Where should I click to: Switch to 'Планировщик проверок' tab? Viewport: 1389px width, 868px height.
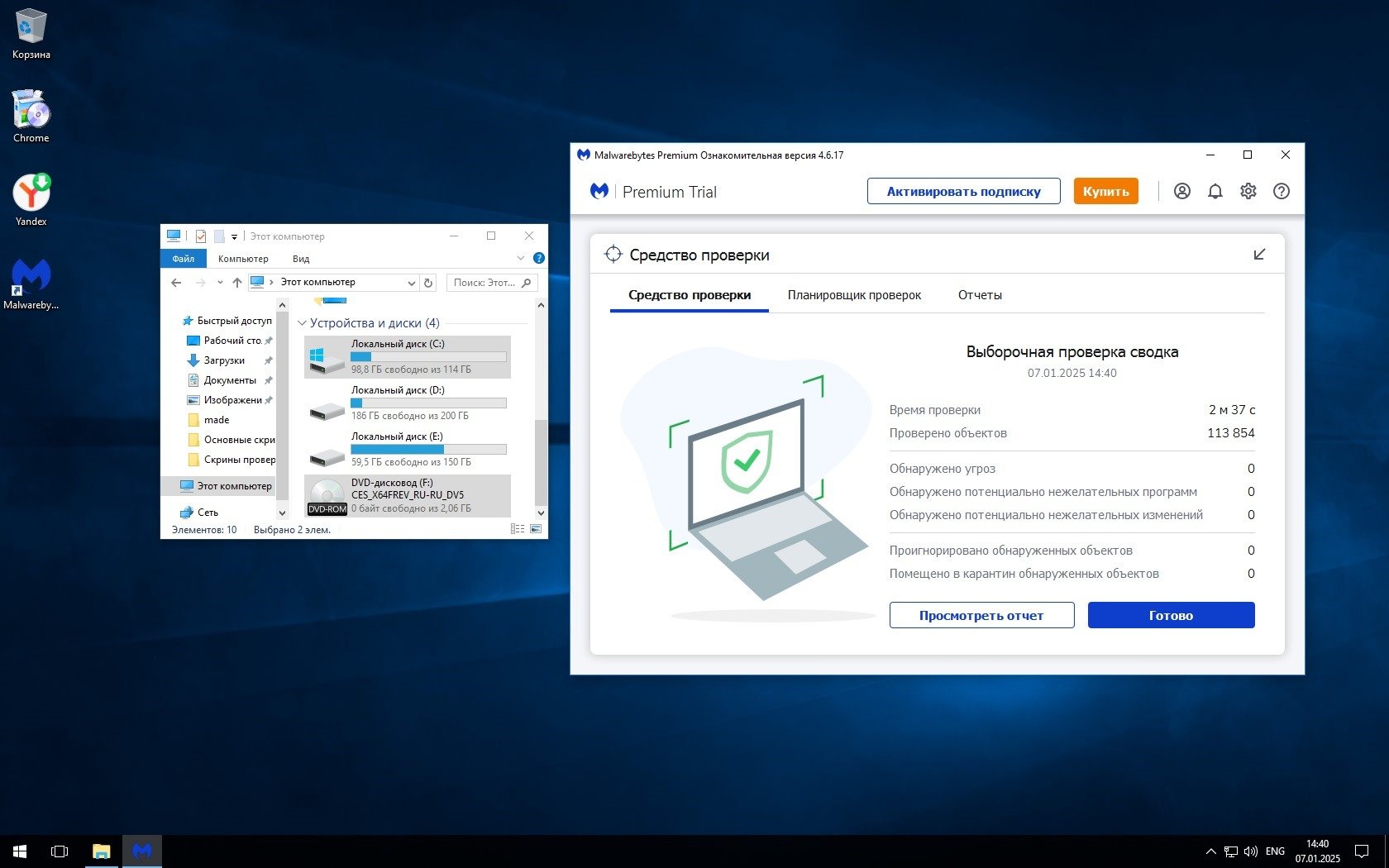[854, 295]
